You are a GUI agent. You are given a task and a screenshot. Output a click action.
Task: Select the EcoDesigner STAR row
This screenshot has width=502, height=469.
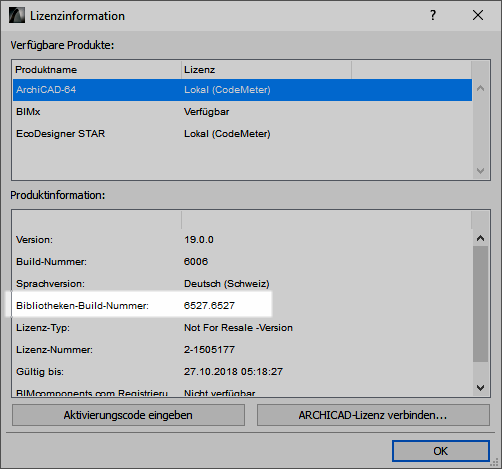(x=242, y=134)
